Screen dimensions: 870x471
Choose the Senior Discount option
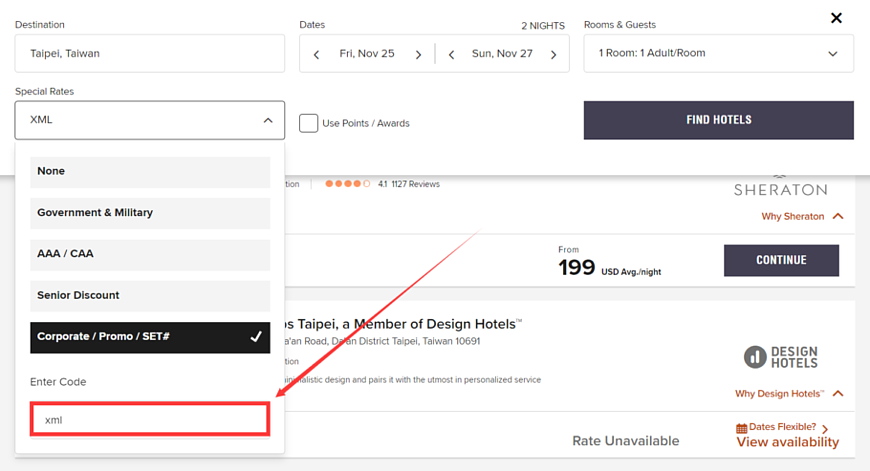(x=150, y=296)
